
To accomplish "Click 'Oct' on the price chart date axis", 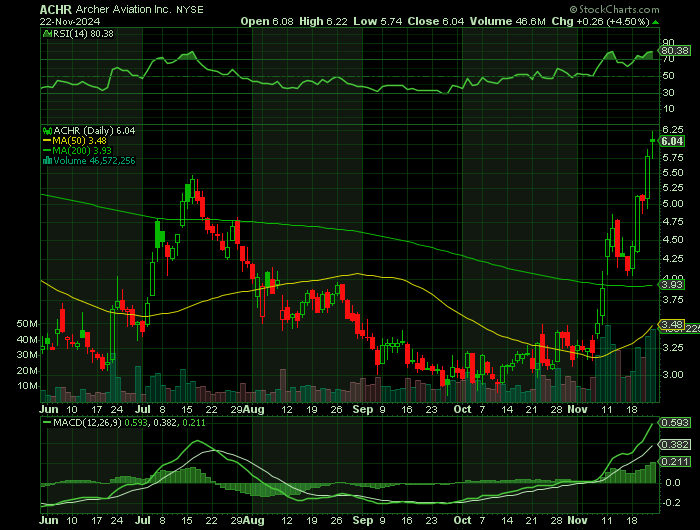I will click(x=462, y=409).
